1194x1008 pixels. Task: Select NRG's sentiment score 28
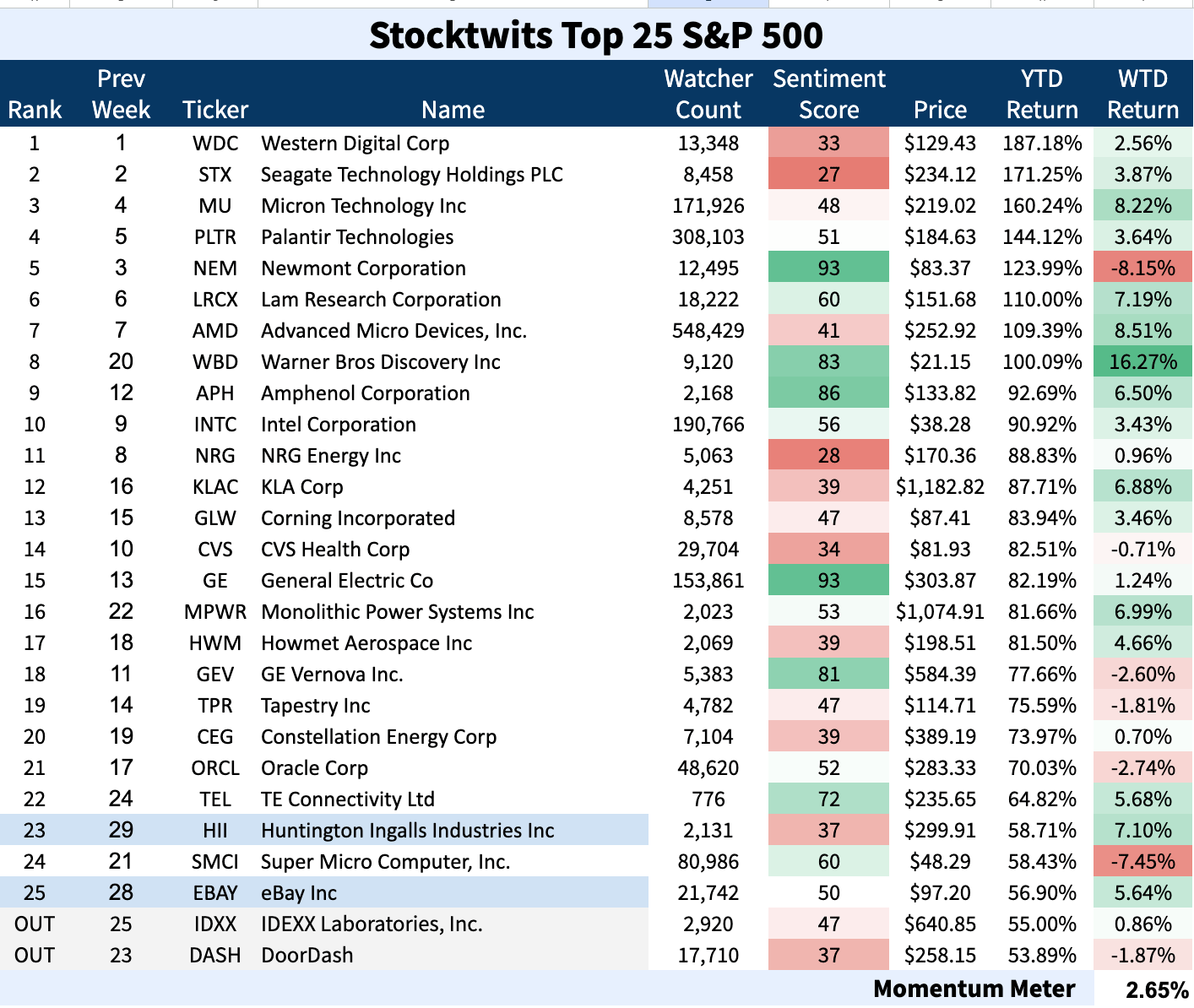829,456
